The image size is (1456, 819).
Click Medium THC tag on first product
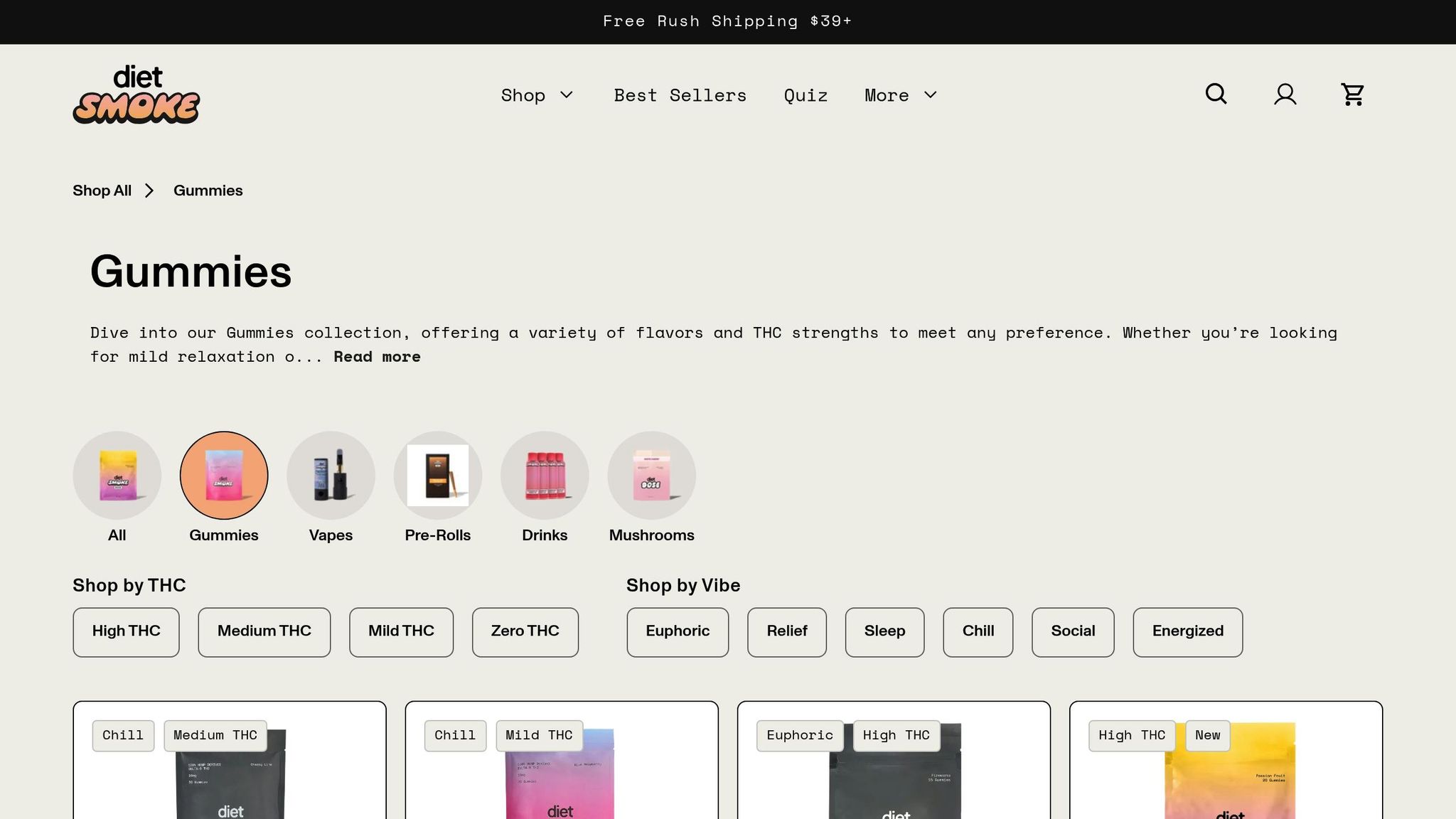coord(215,736)
